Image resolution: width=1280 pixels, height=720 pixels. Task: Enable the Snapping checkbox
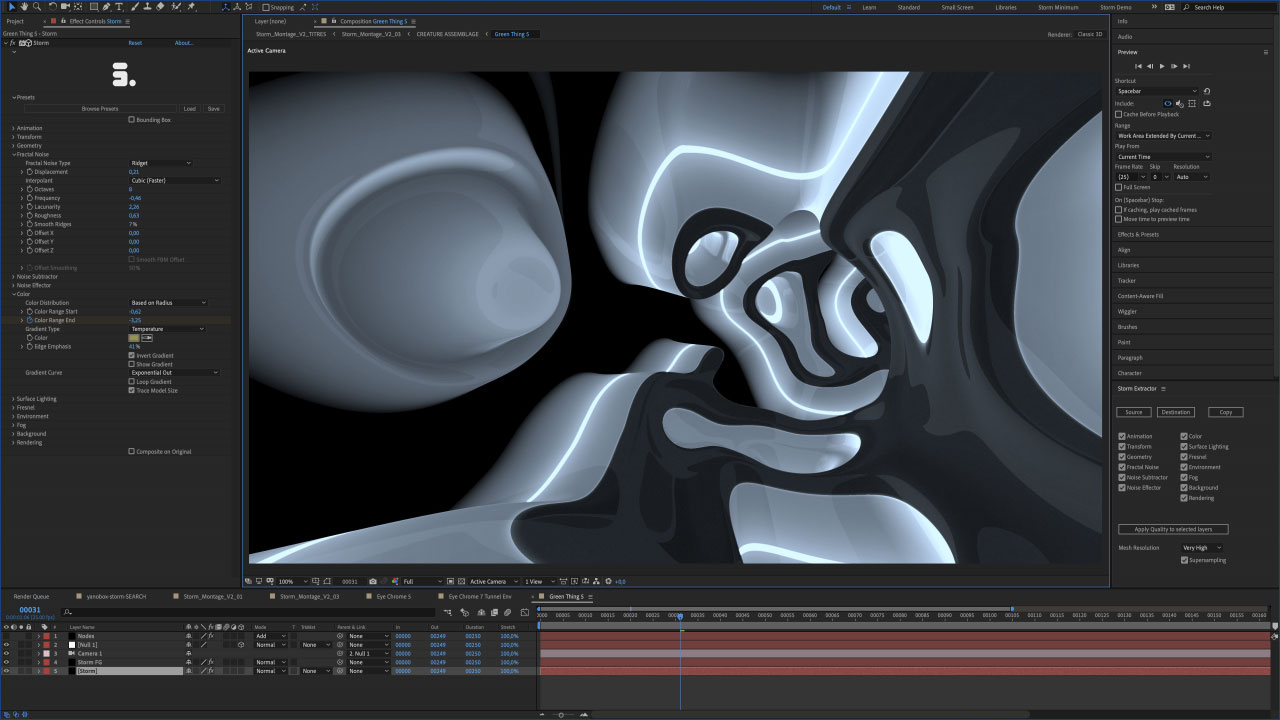[x=265, y=7]
